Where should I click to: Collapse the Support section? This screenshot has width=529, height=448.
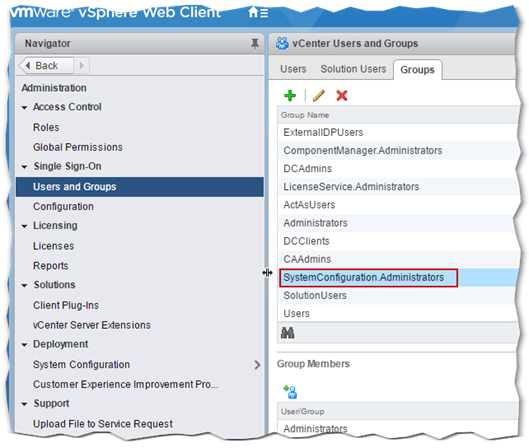tap(24, 404)
